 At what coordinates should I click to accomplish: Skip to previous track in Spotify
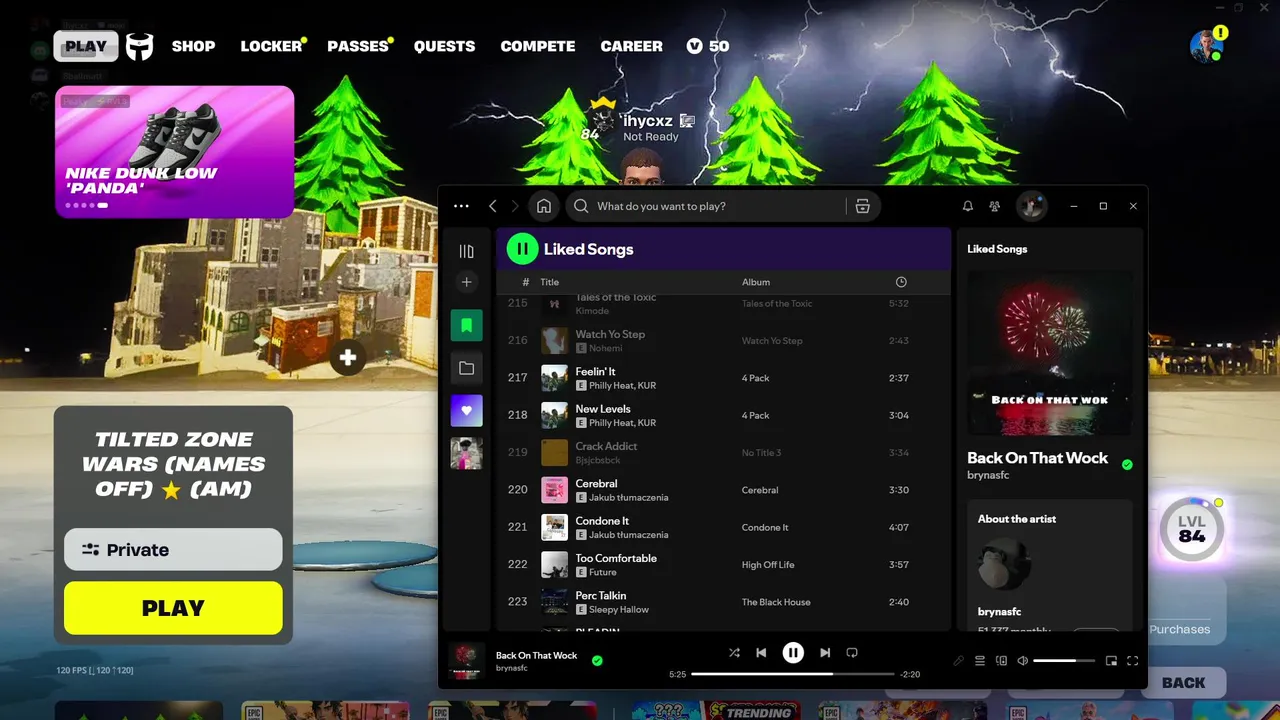coord(761,653)
